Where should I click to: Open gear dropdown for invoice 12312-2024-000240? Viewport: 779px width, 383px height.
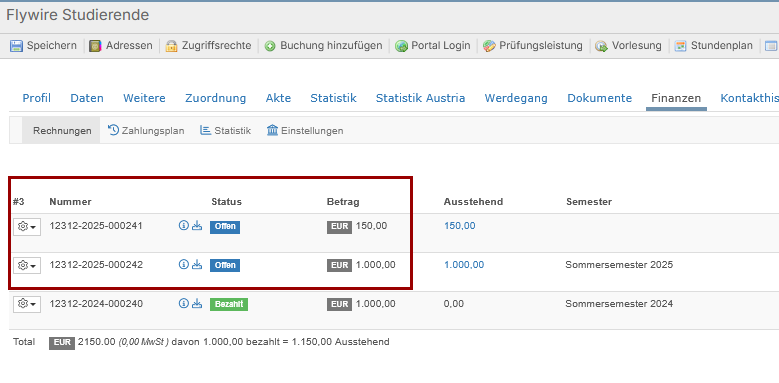pyautogui.click(x=27, y=304)
